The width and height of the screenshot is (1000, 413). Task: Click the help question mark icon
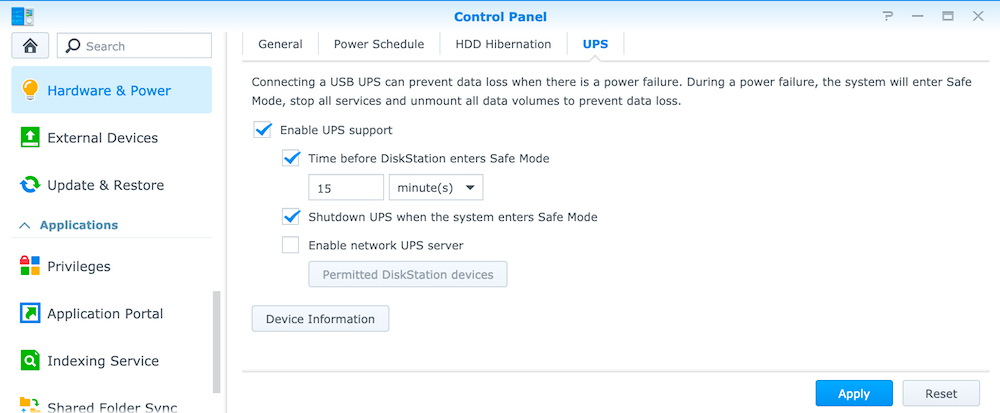click(x=888, y=17)
